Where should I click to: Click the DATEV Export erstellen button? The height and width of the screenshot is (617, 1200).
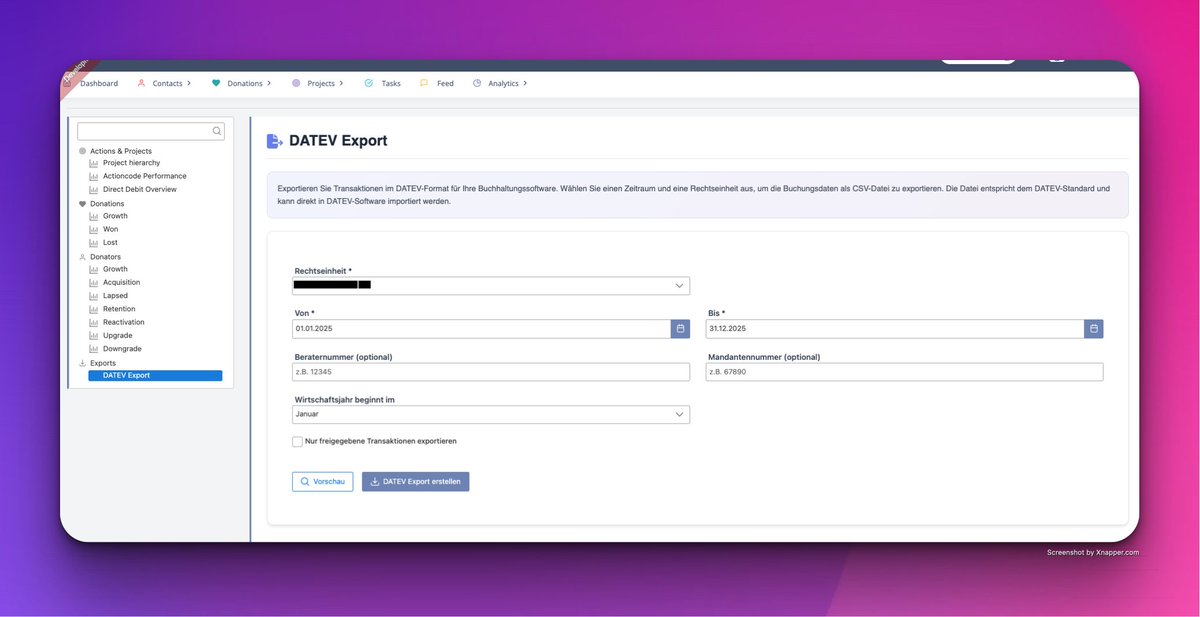(x=415, y=481)
